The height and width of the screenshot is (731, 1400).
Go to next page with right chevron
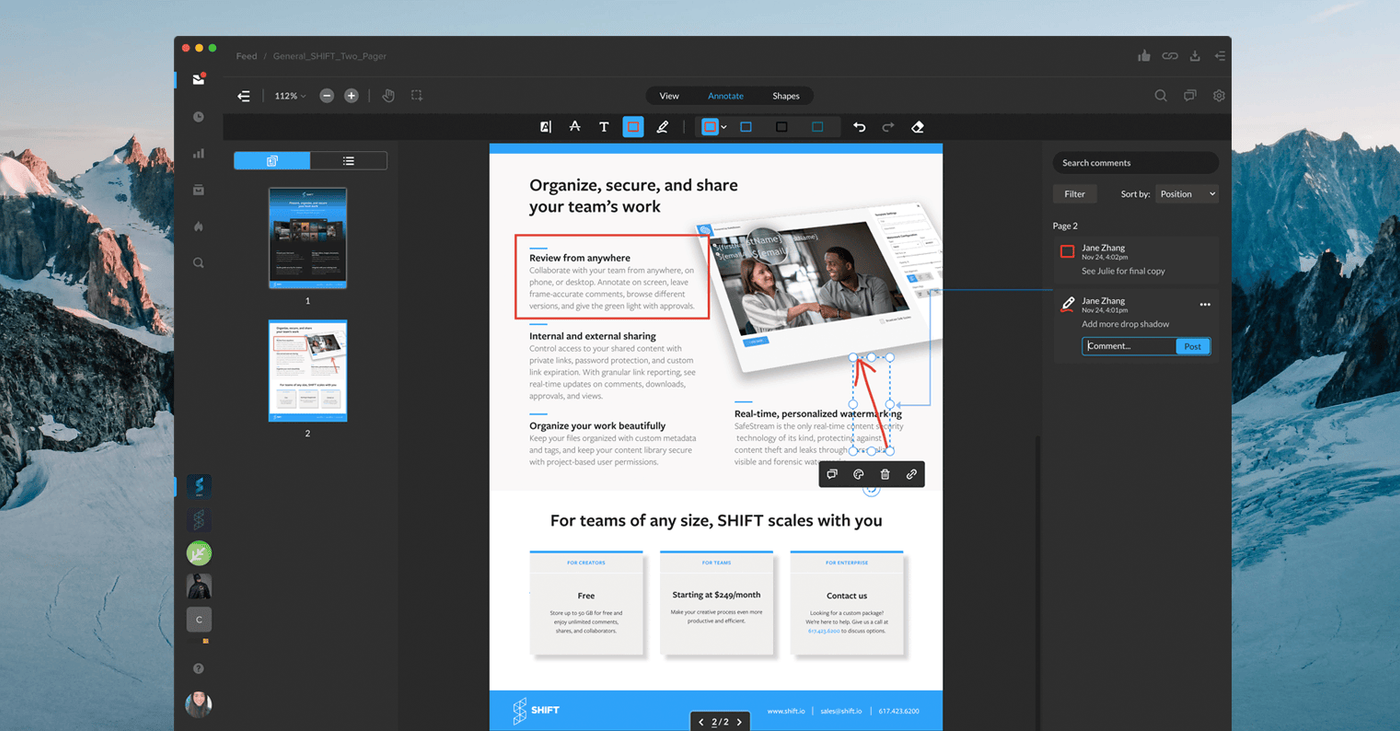pyautogui.click(x=739, y=722)
